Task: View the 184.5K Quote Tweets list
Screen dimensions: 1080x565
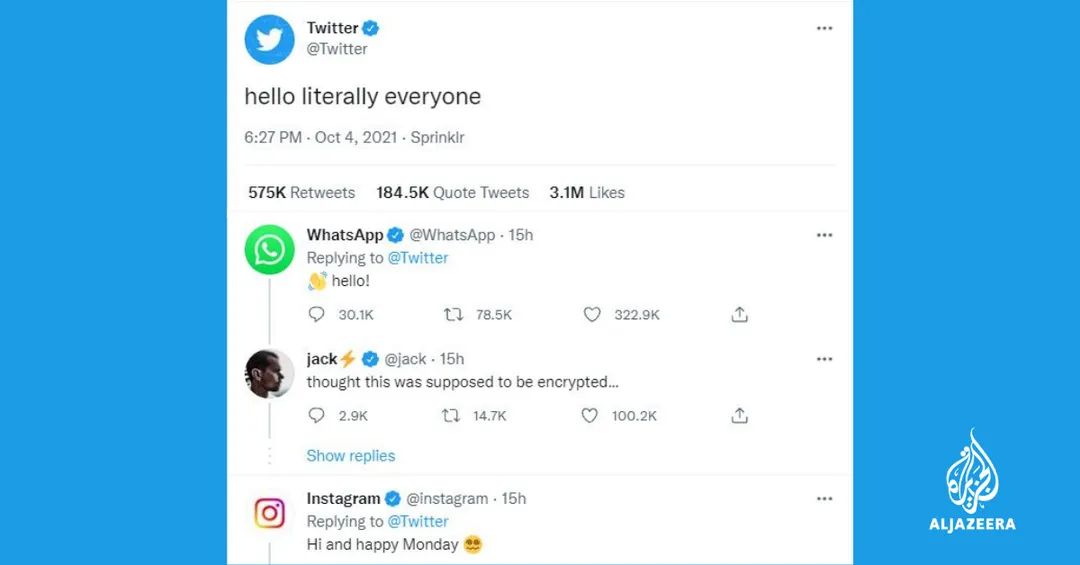Action: click(x=453, y=192)
